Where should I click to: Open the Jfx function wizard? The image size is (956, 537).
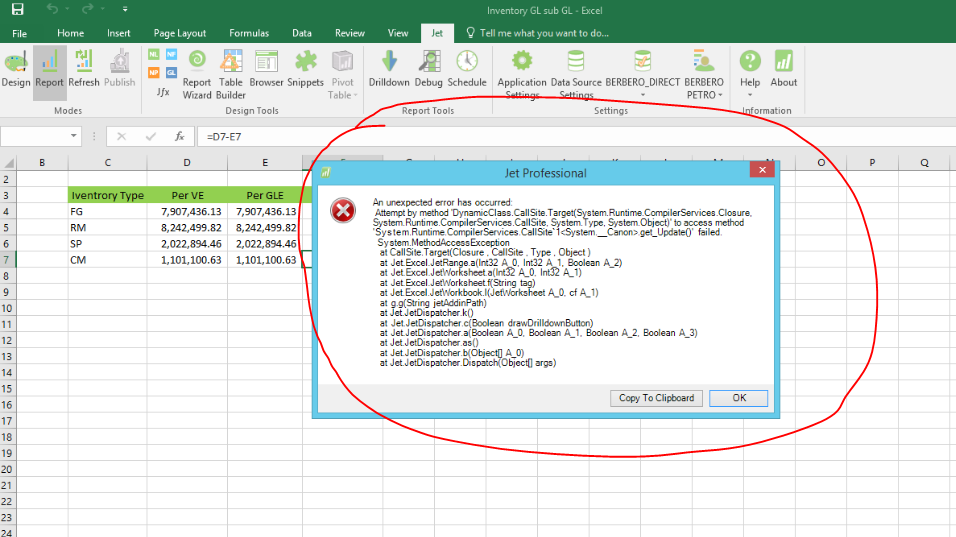(163, 92)
